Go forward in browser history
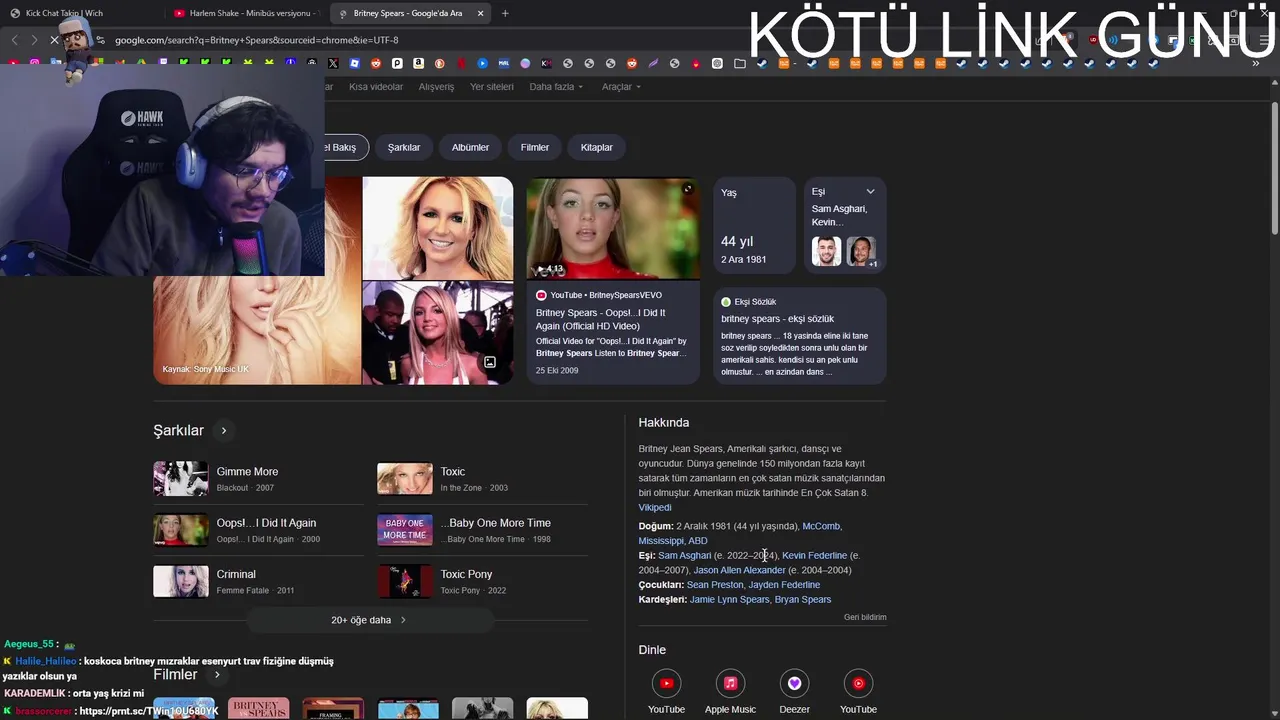 33,40
